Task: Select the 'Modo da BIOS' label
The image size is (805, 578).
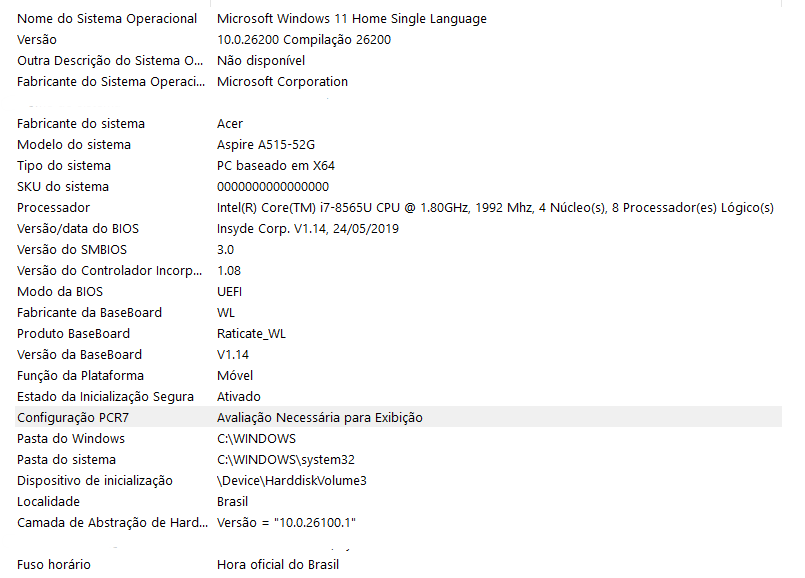Action: (60, 292)
